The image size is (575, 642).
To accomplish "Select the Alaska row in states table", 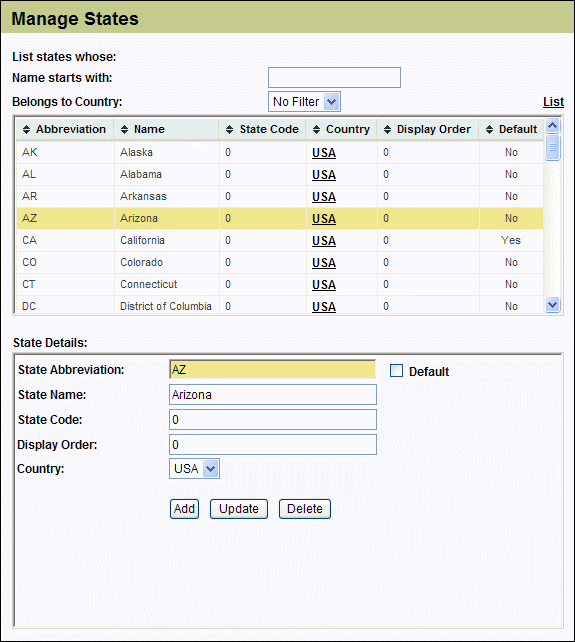I will (280, 152).
